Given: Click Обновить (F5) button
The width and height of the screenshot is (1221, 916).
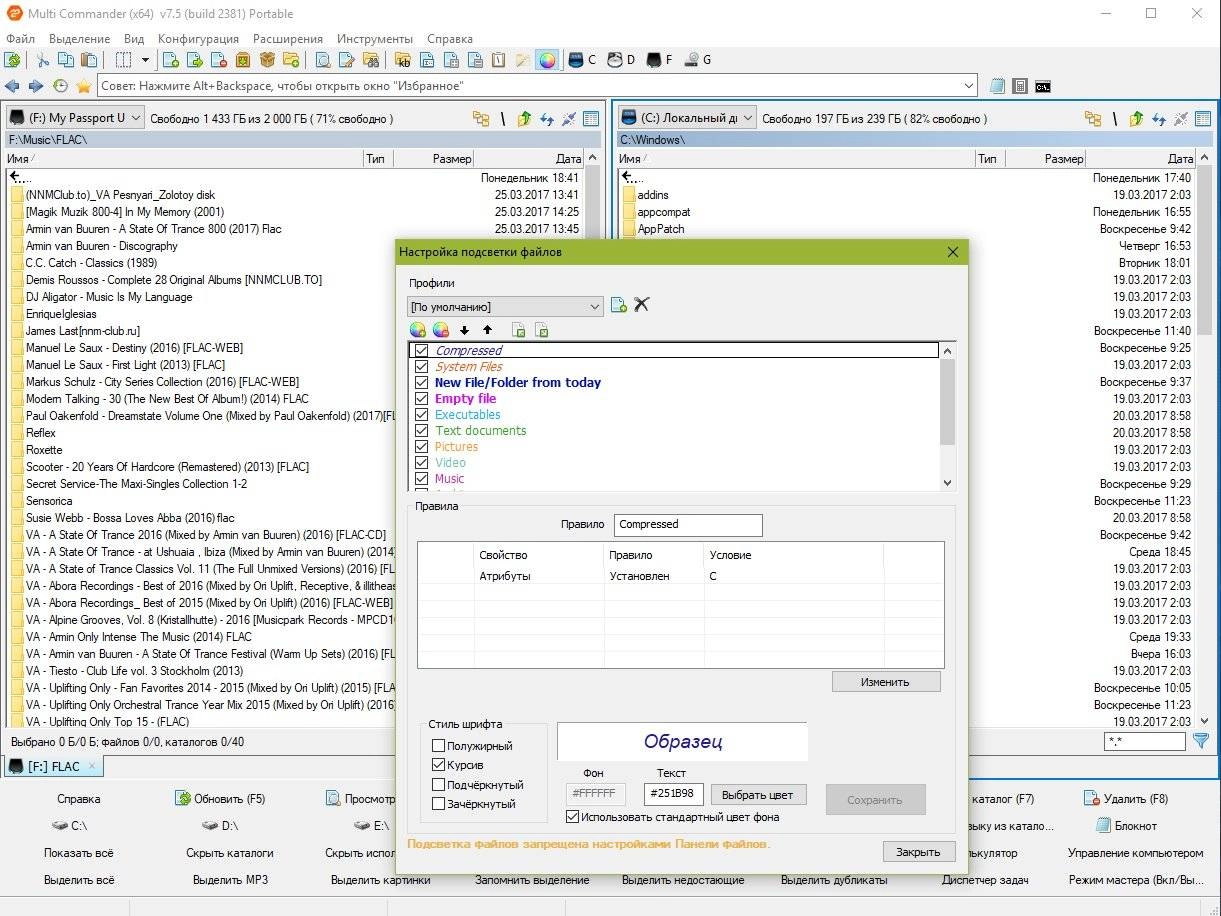Looking at the screenshot, I should (x=220, y=799).
